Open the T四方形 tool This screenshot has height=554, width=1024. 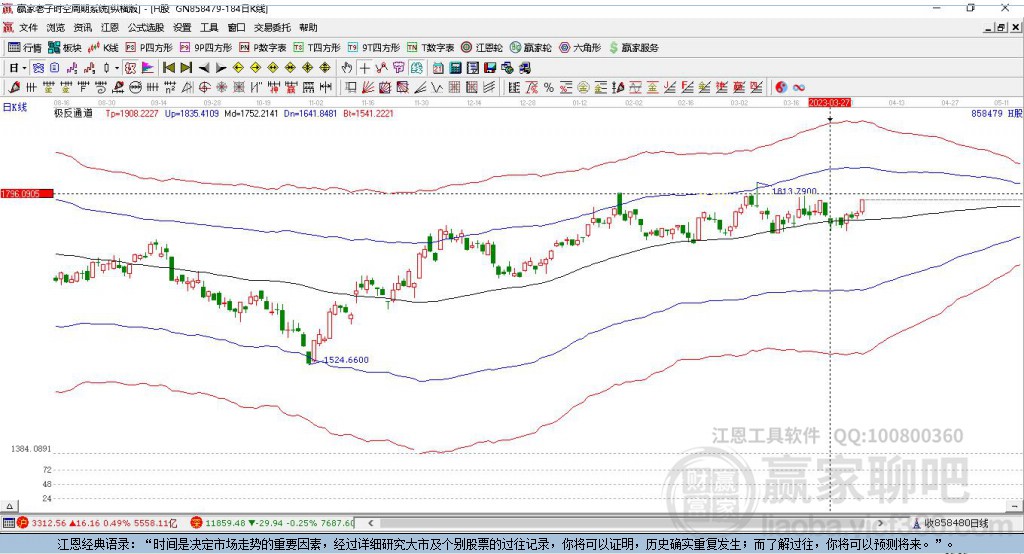coord(317,48)
